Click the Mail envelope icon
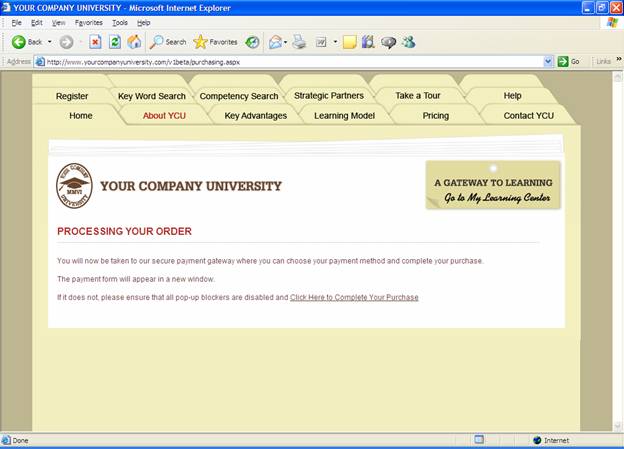This screenshot has height=449, width=624. (275, 42)
